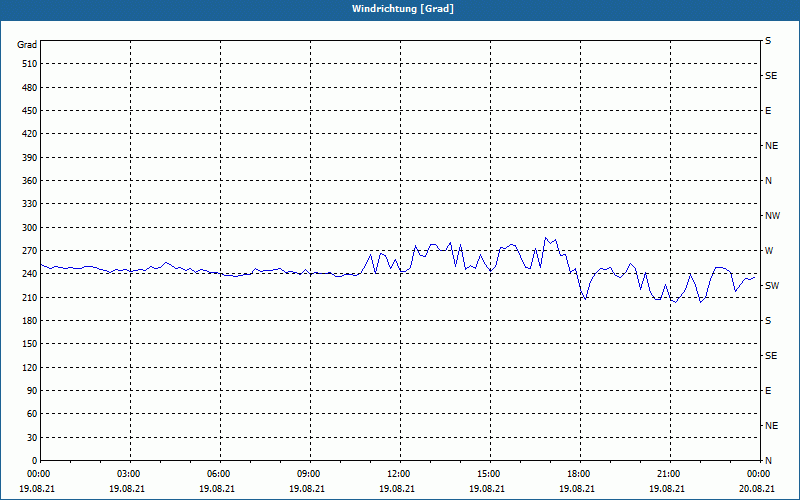Click the upper SE compass label
This screenshot has height=500, width=800.
[x=771, y=76]
